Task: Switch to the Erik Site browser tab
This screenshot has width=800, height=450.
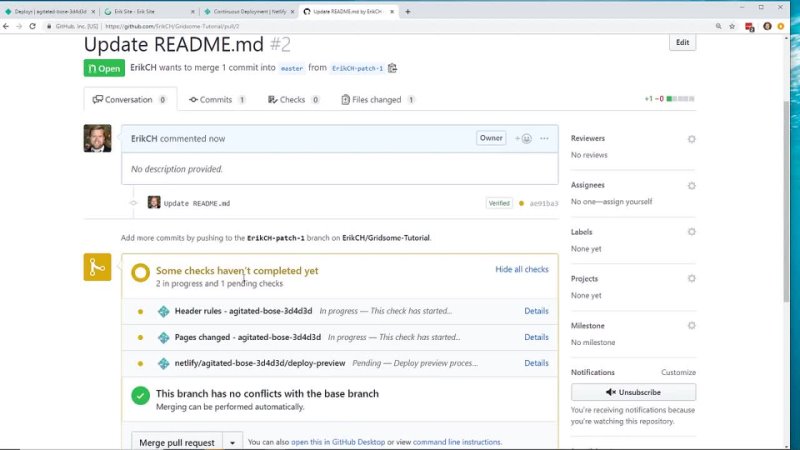Action: pos(148,11)
